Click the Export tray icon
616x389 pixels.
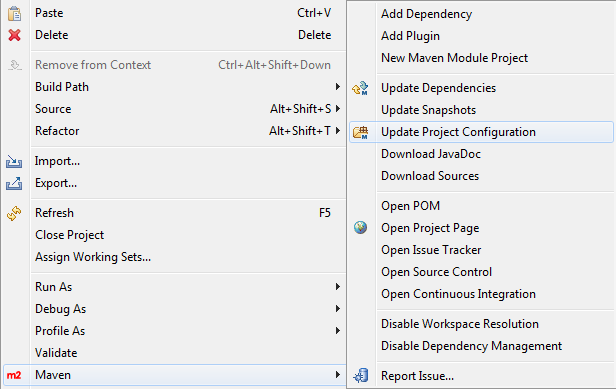point(14,183)
